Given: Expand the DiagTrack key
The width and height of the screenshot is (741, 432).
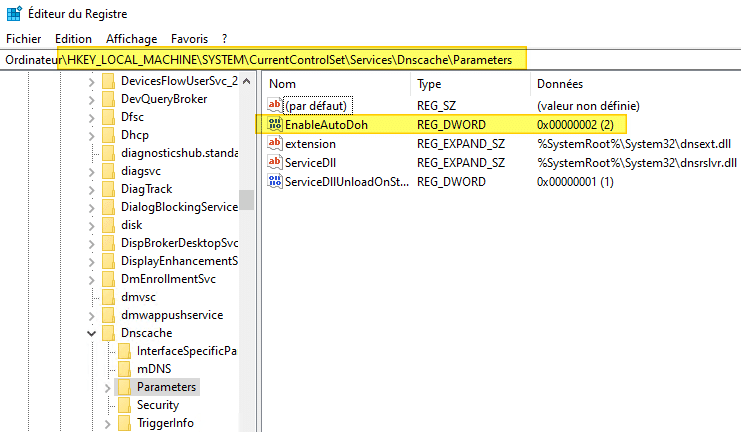Looking at the screenshot, I should pos(92,190).
